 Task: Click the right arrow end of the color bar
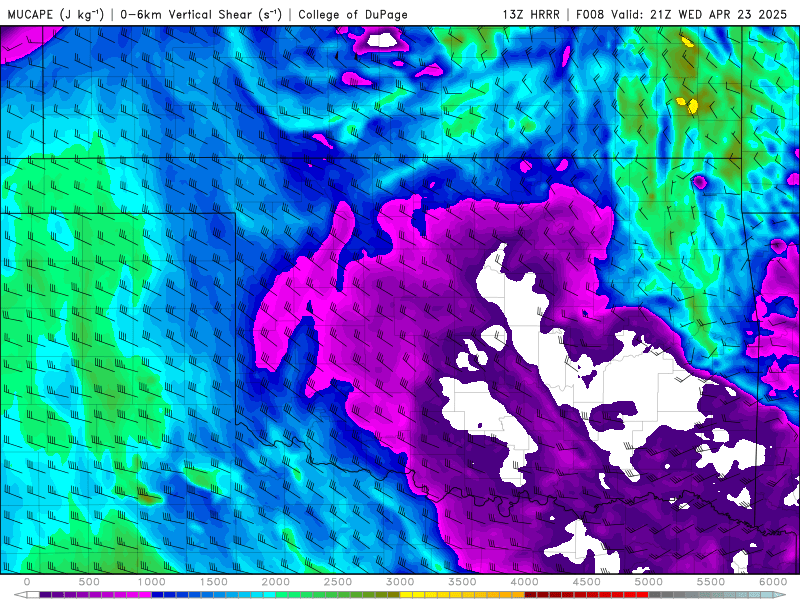point(781,595)
